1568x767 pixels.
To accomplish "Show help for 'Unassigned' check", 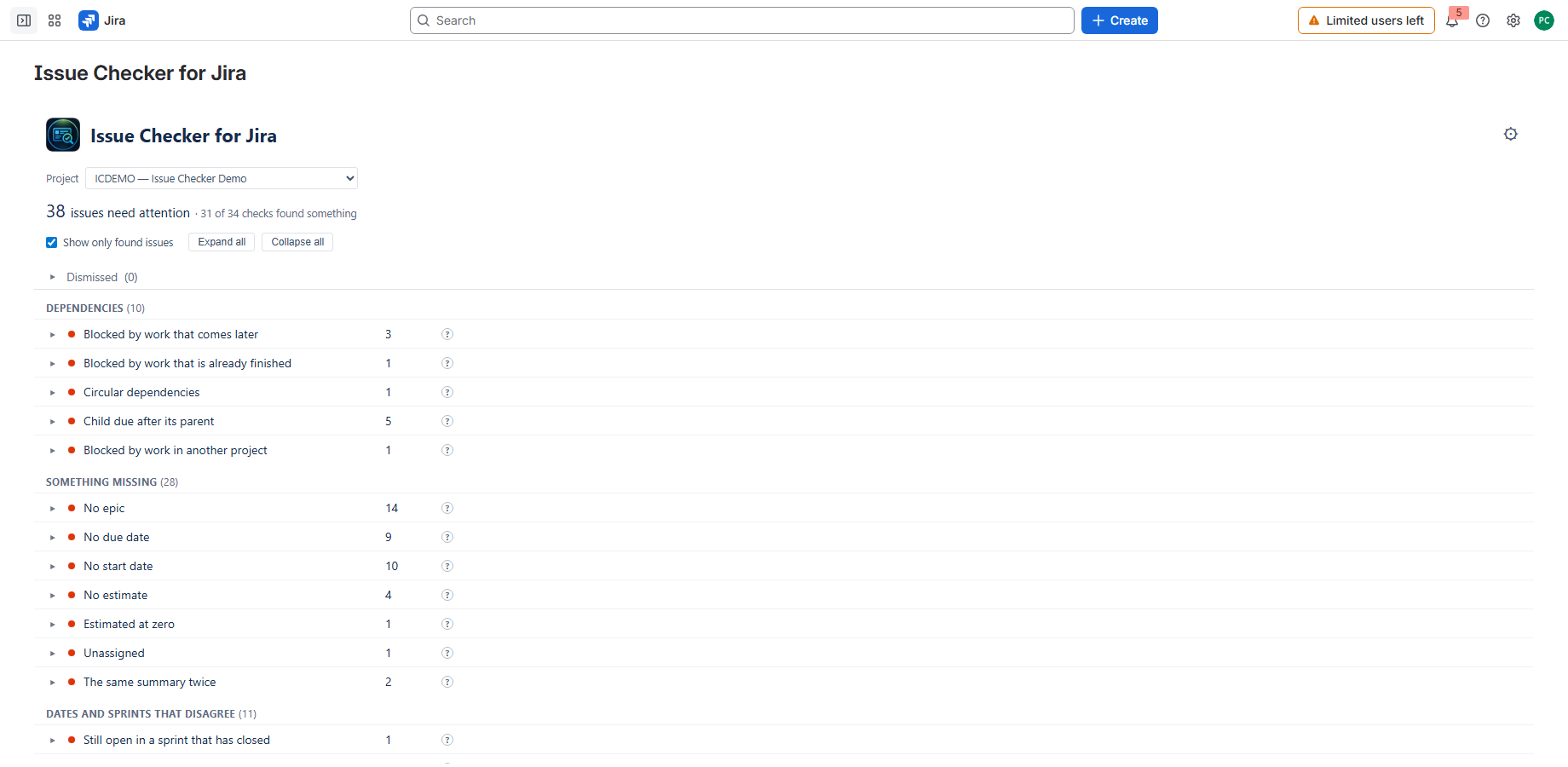I will pyautogui.click(x=447, y=653).
